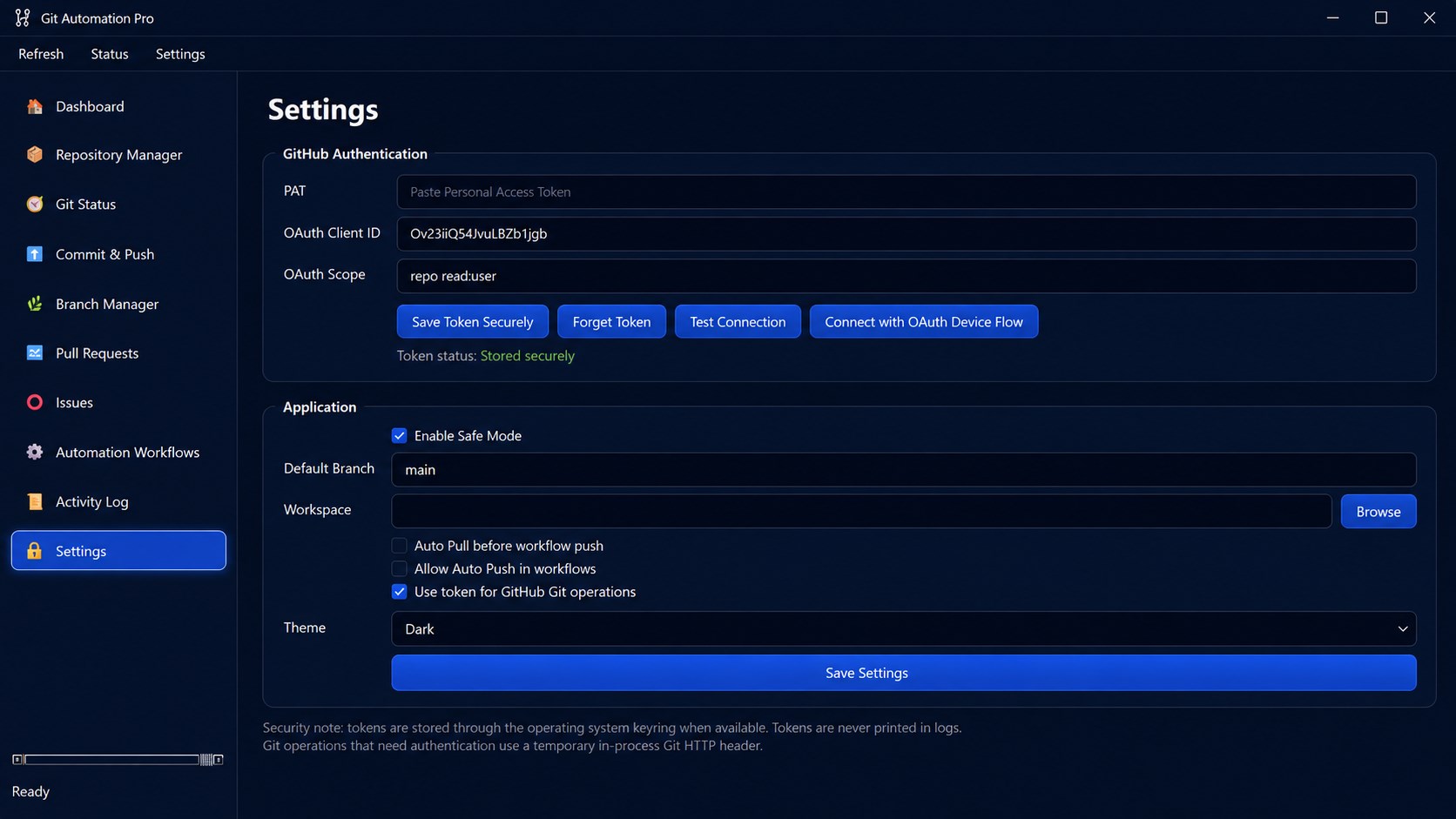Click the Save Settings button
The image size is (1456, 819).
904,673
